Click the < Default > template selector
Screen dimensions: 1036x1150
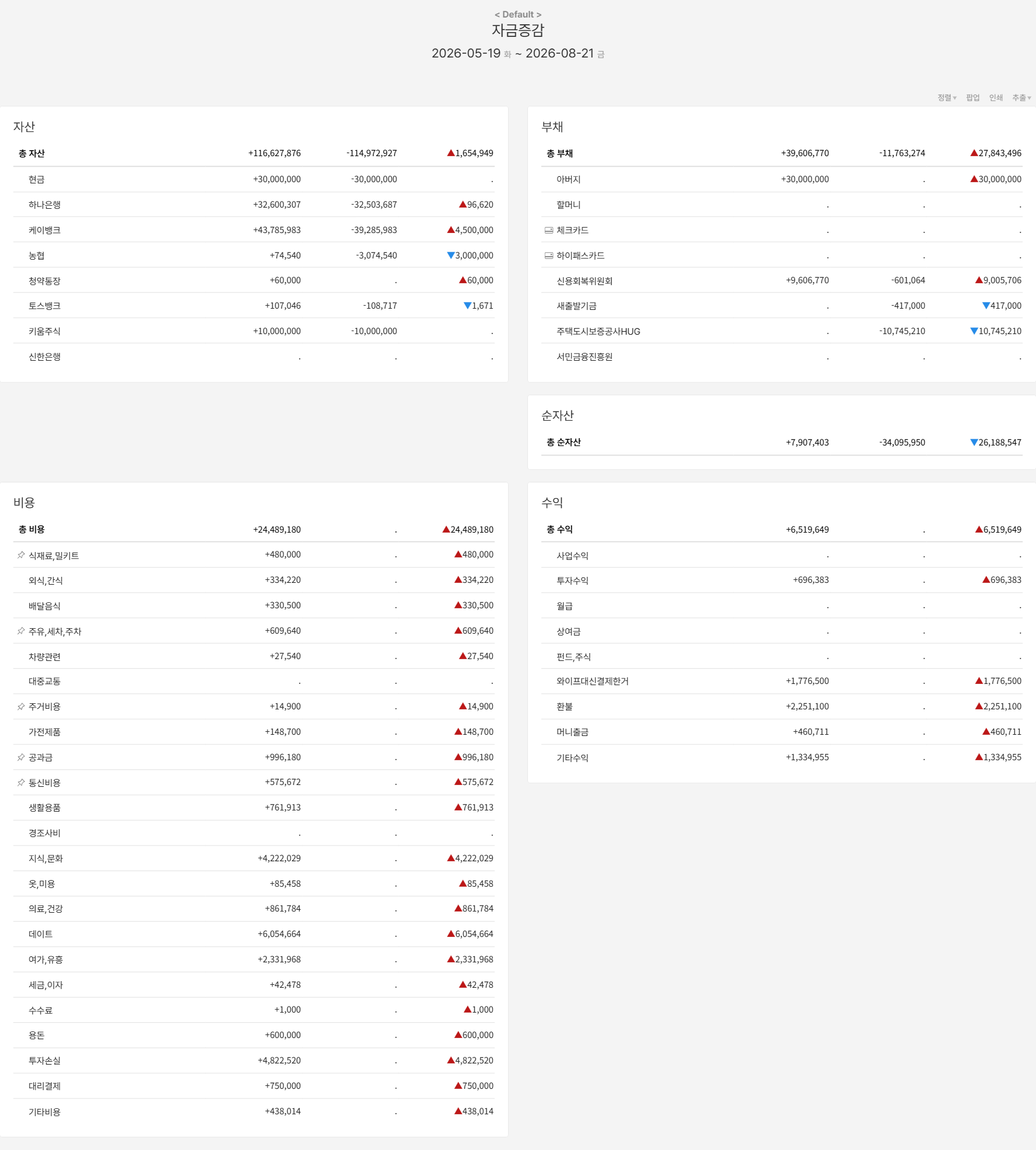point(518,15)
